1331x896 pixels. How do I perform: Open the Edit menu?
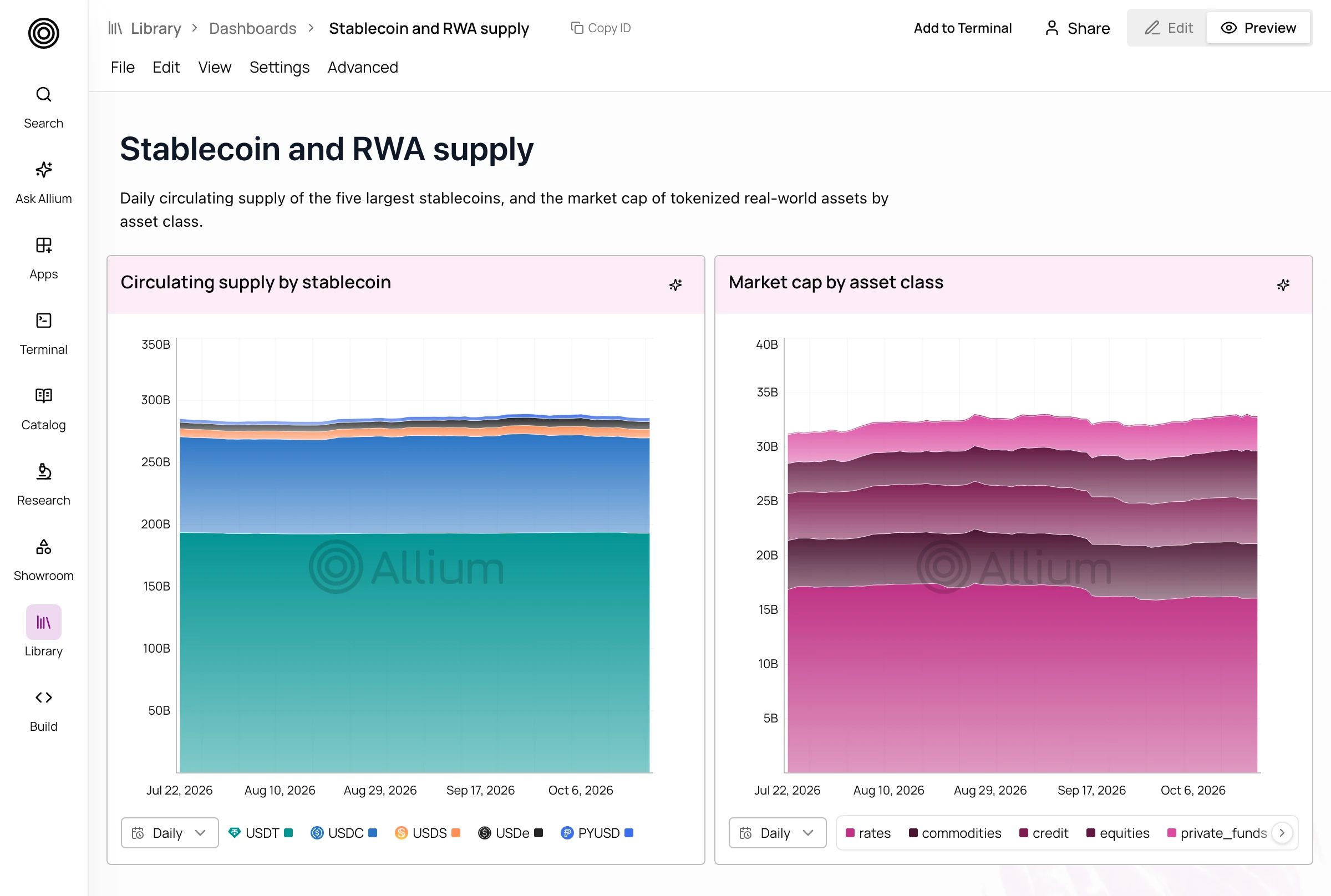coord(166,68)
